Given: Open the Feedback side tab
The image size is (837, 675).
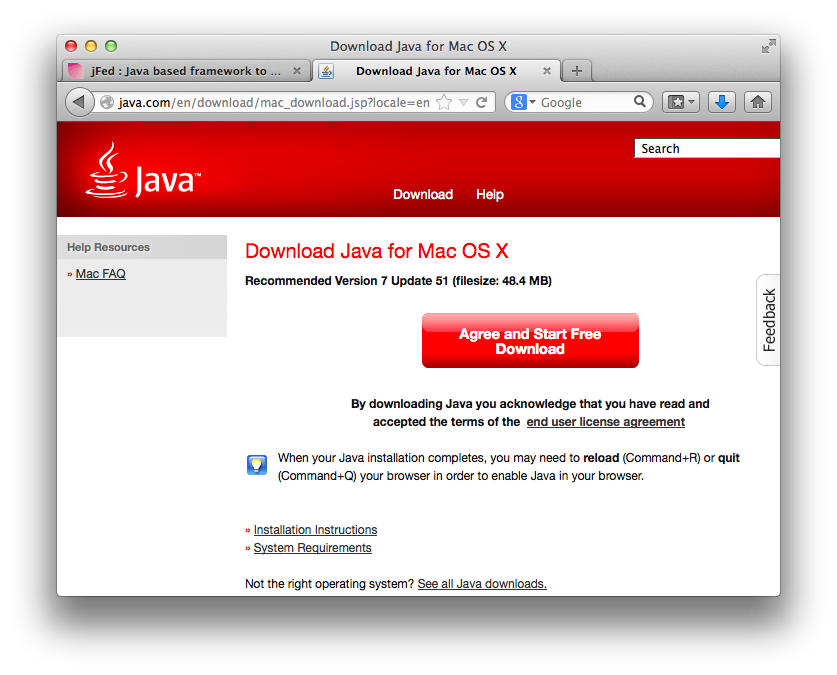Looking at the screenshot, I should click(769, 320).
